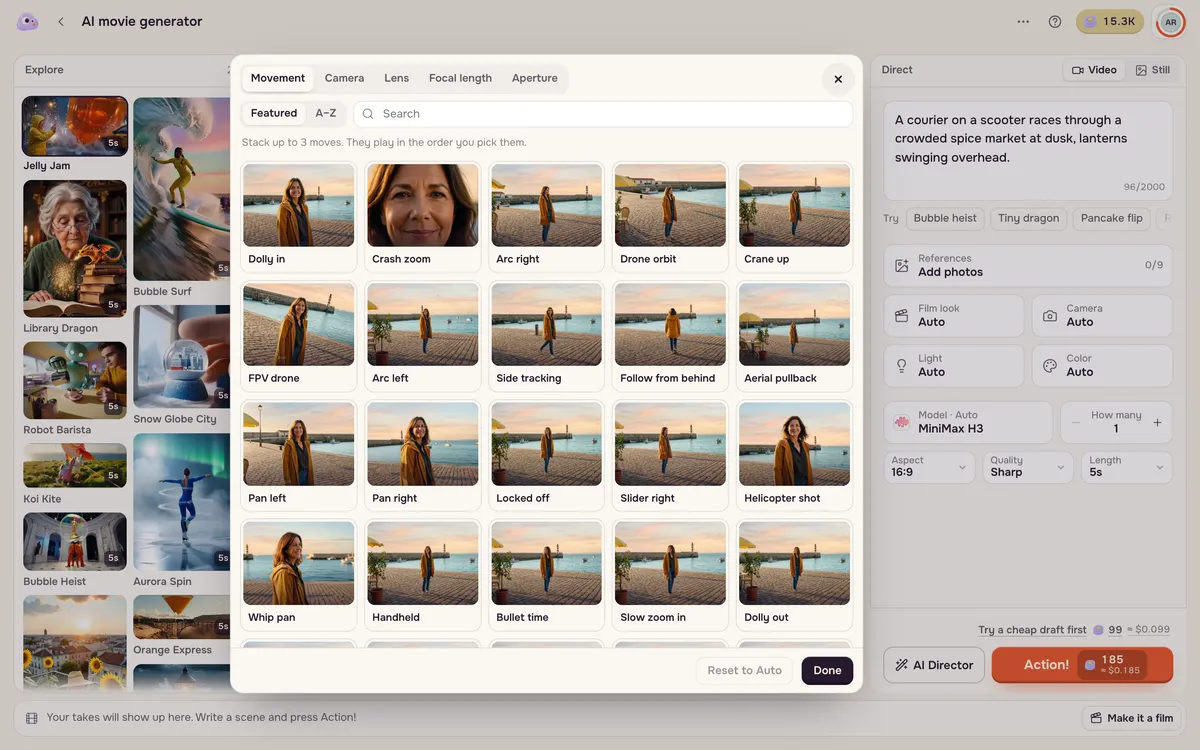
Task: Select the Follow from behind movement
Action: 671,336
